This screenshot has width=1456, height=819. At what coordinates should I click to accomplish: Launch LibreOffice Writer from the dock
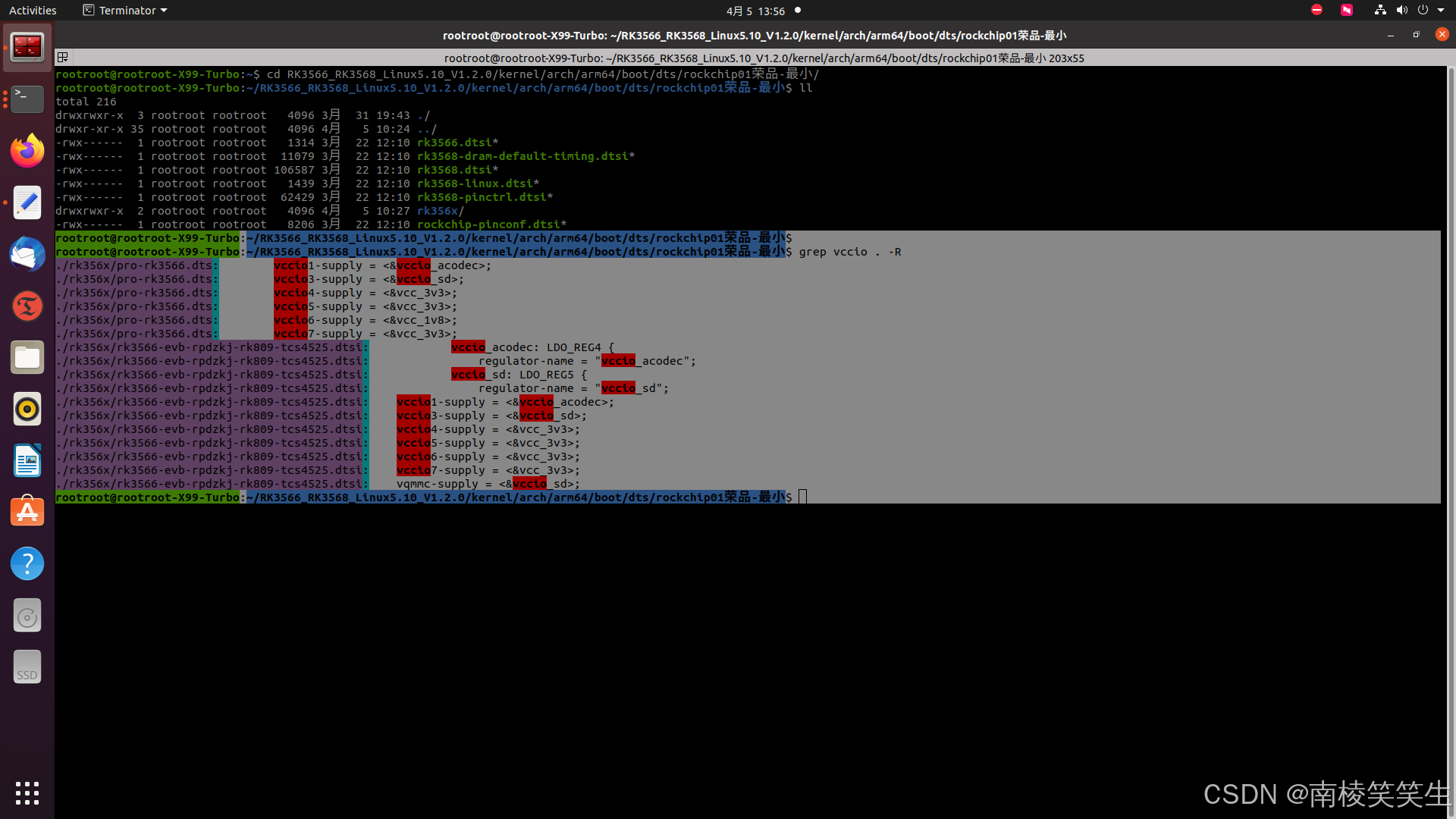tap(27, 461)
